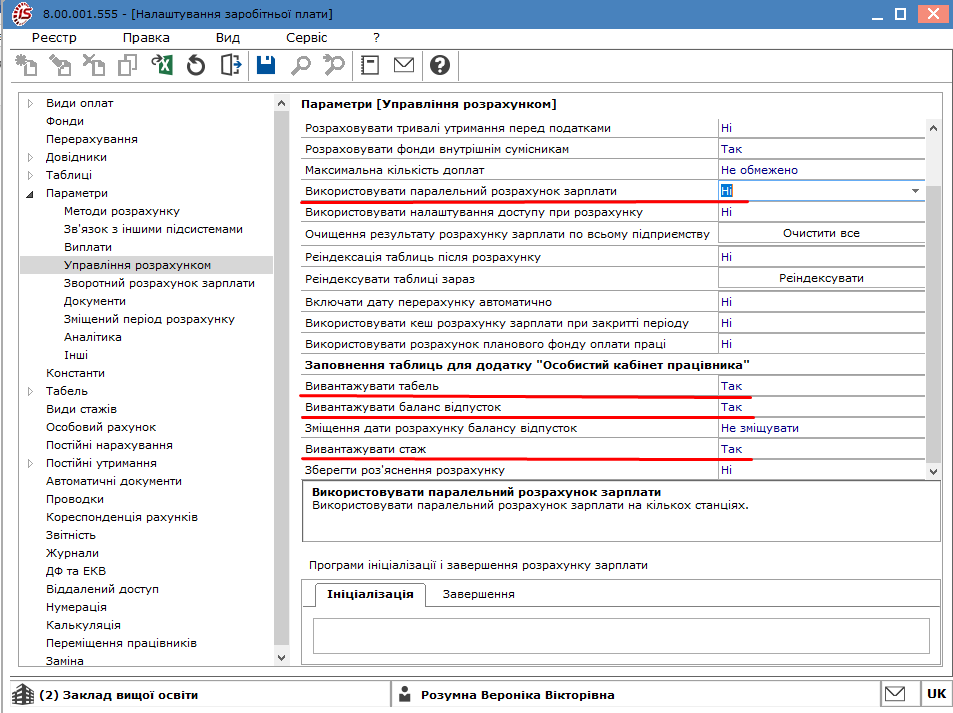Expand the Постійні утримання tree node
953x713 pixels.
pos(30,464)
